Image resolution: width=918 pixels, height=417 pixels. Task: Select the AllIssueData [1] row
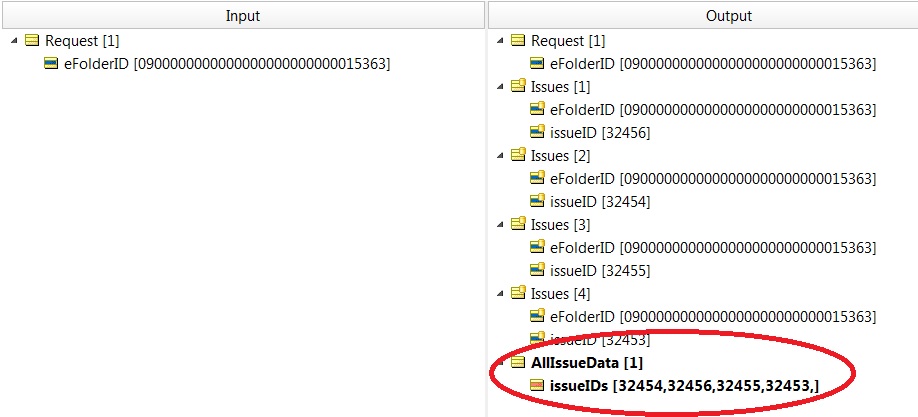[x=587, y=363]
